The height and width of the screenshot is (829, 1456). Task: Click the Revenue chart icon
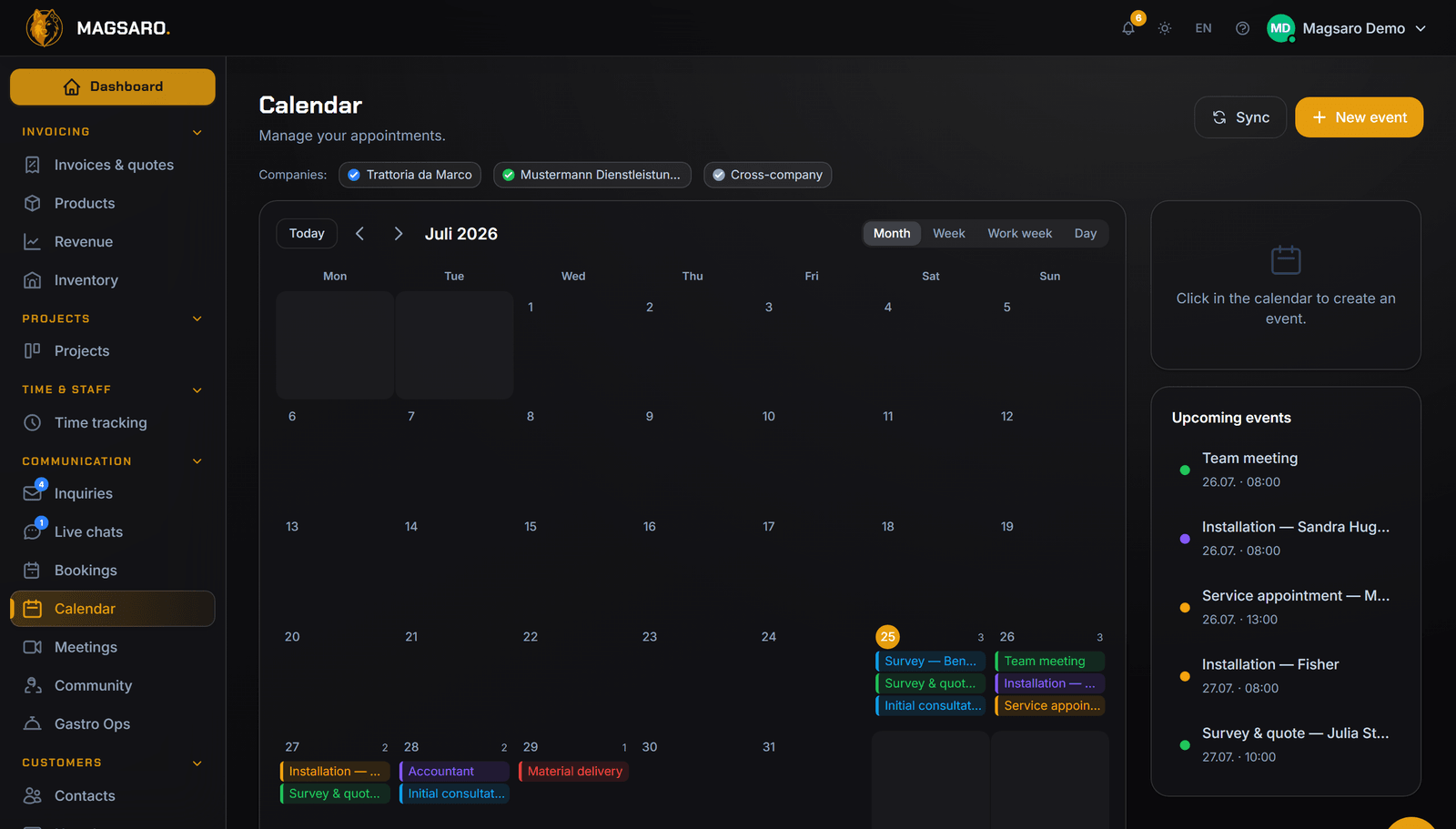(x=33, y=241)
